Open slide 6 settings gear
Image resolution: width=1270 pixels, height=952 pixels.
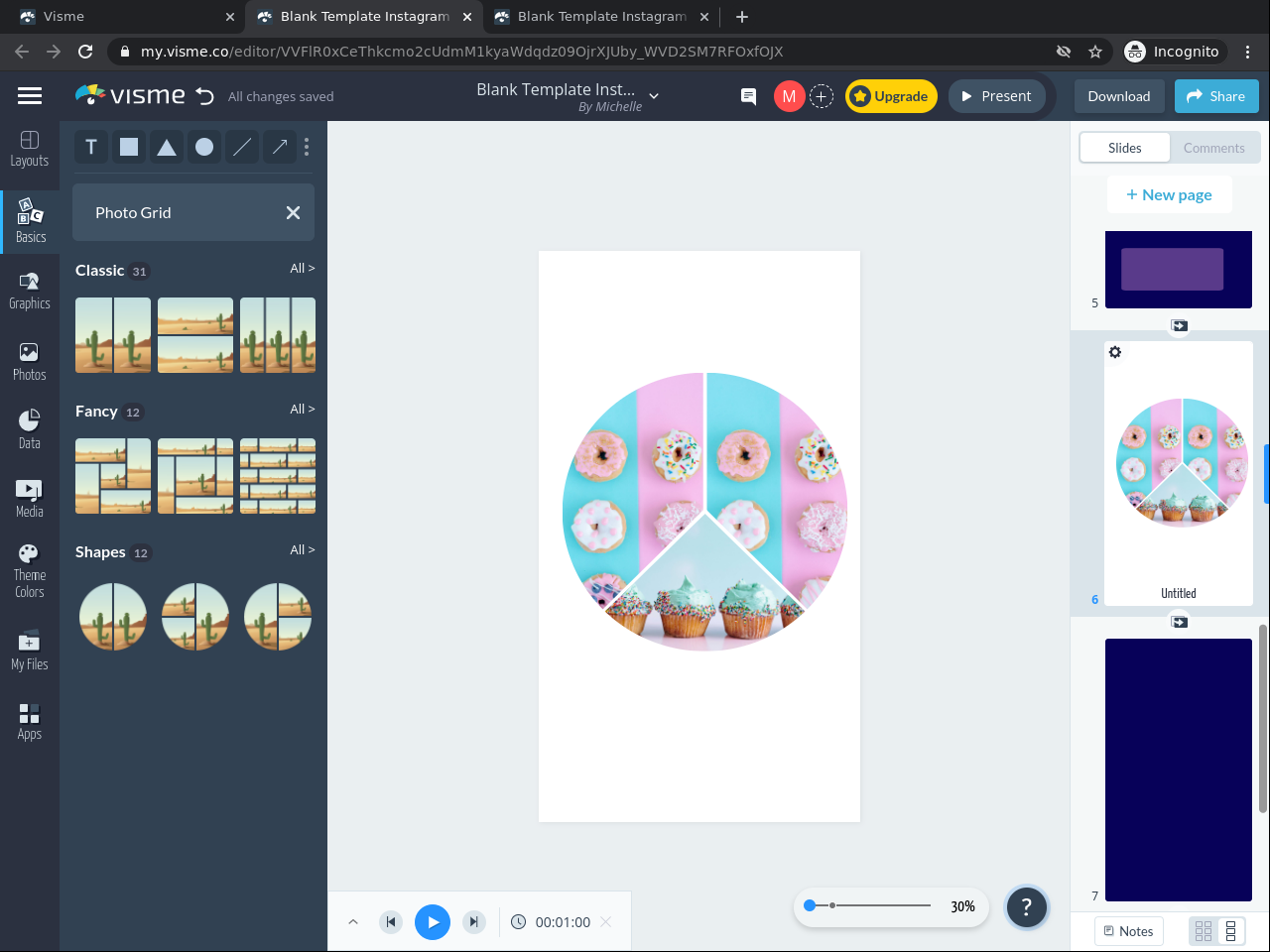[1115, 352]
